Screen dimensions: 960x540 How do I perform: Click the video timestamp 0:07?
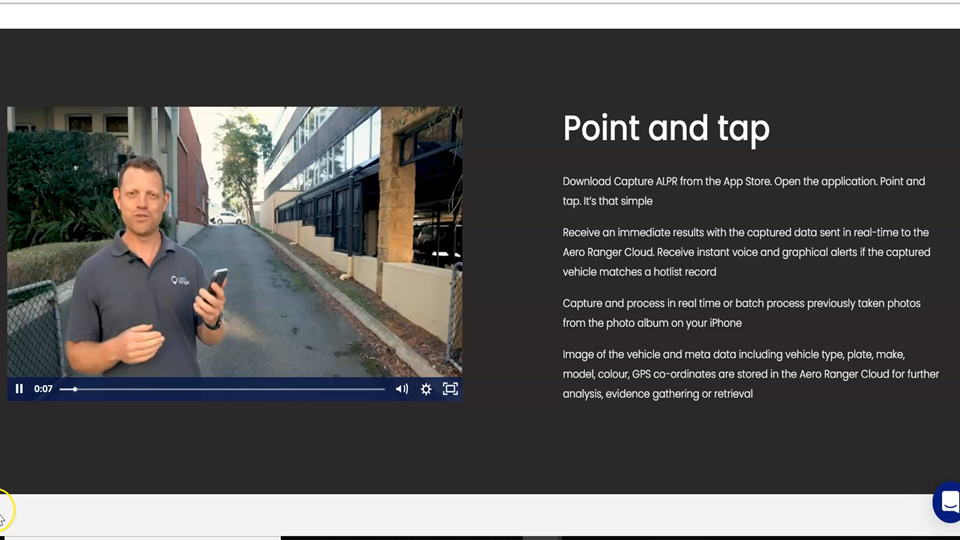point(43,389)
